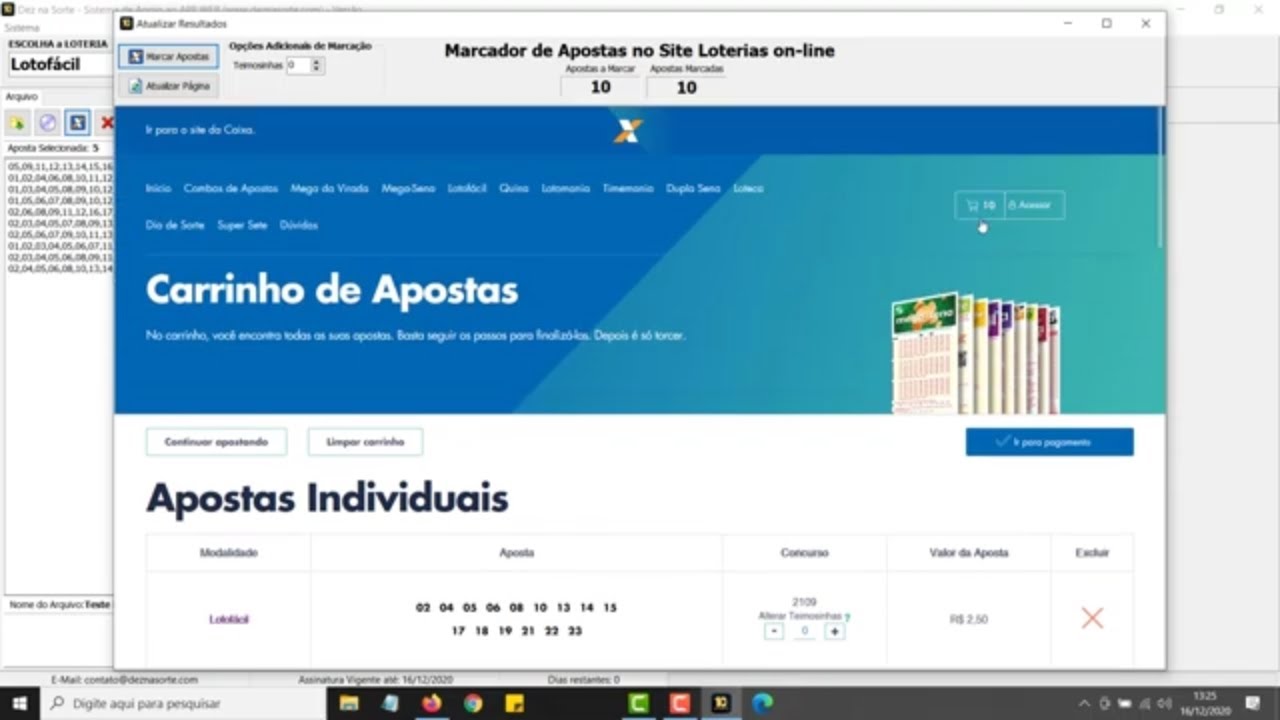Open the Dupla Sena navigation link
Viewport: 1280px width, 720px height.
[693, 188]
